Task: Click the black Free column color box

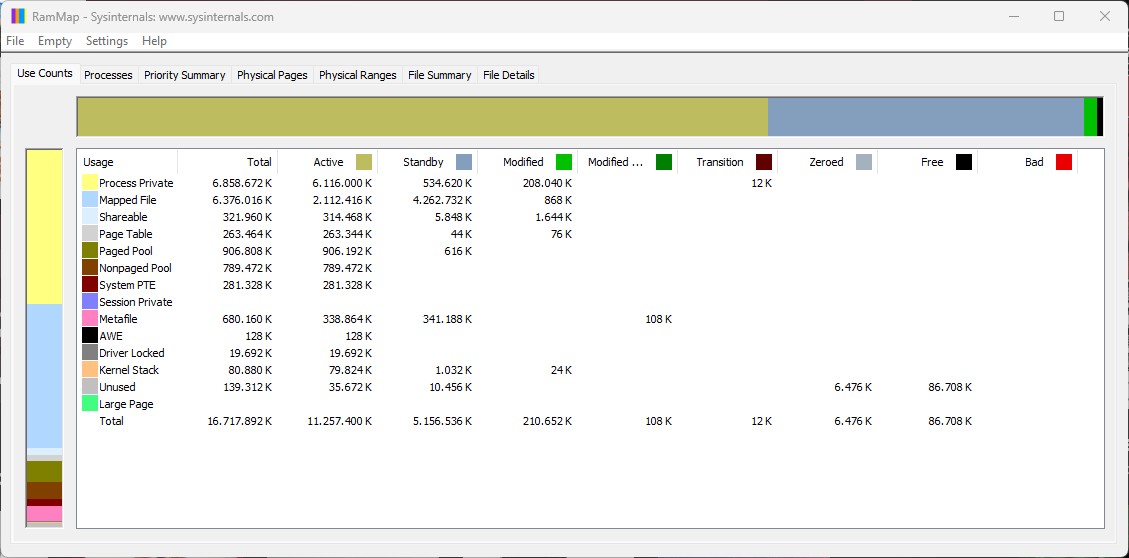Action: click(964, 162)
